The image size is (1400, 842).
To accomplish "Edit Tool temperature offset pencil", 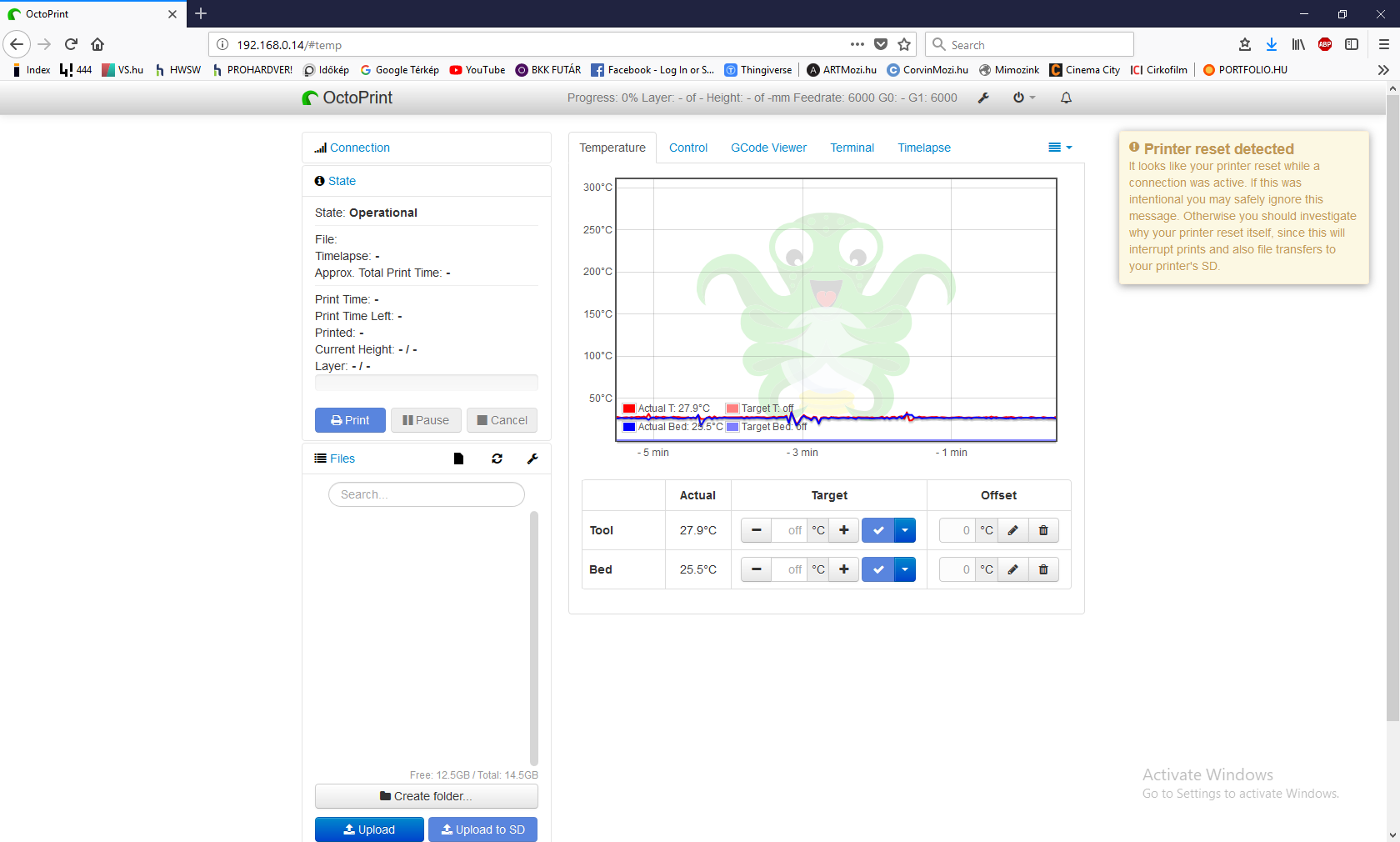I will click(1013, 530).
